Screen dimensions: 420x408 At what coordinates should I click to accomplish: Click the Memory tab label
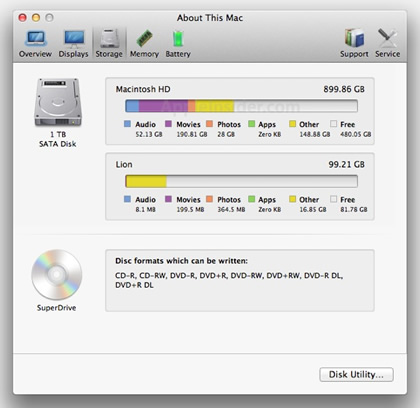tap(144, 54)
